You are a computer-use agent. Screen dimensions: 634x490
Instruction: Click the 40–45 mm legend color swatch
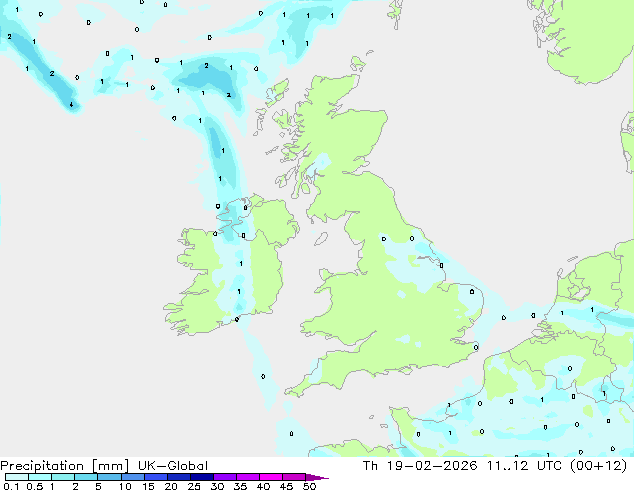pyautogui.click(x=271, y=477)
